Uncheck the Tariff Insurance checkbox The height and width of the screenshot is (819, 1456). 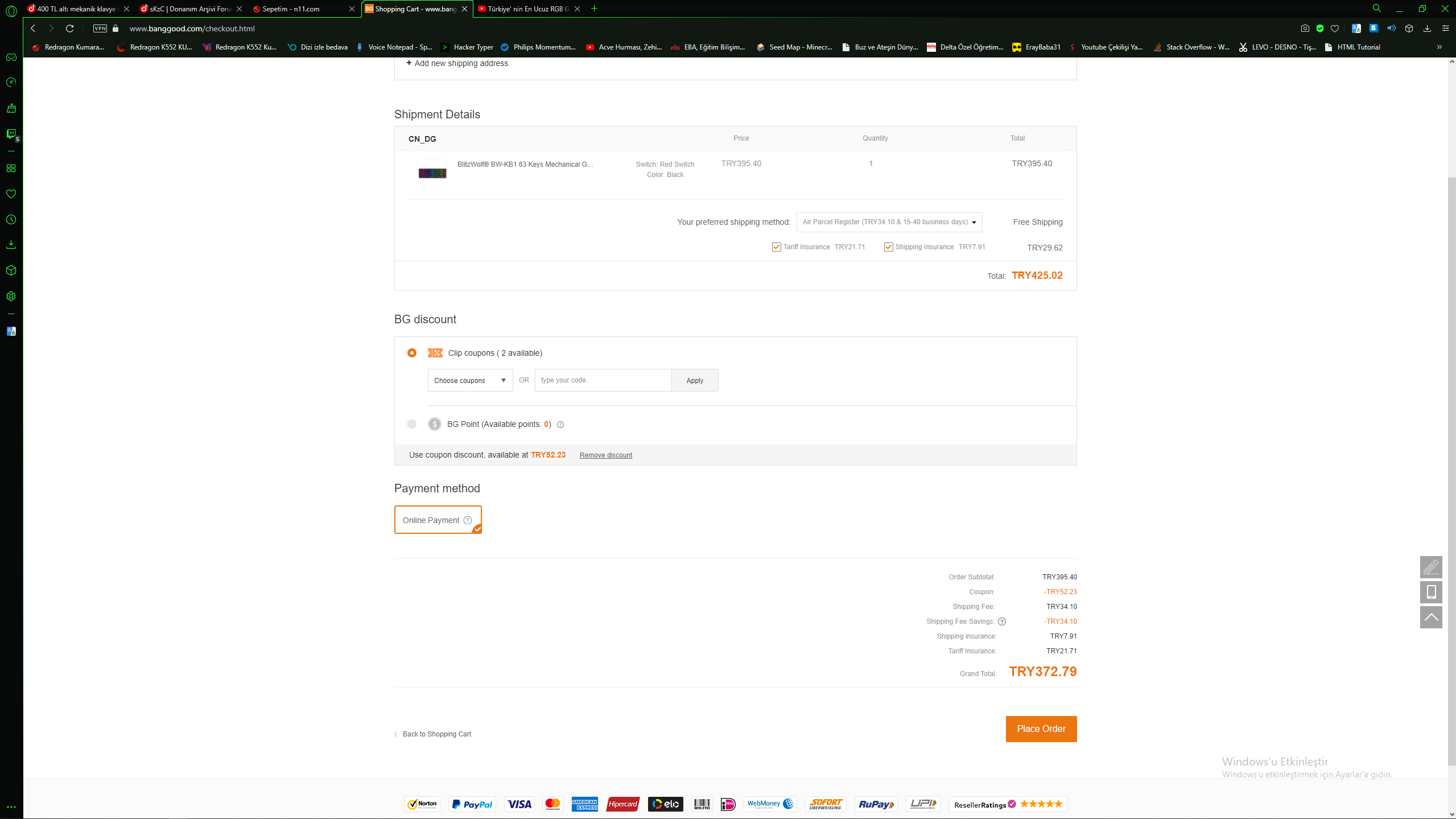coord(776,247)
